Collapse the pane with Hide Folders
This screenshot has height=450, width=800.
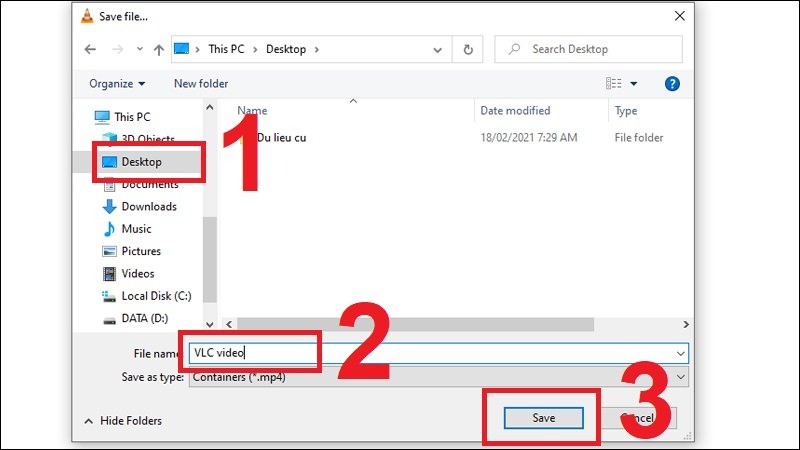[x=122, y=421]
